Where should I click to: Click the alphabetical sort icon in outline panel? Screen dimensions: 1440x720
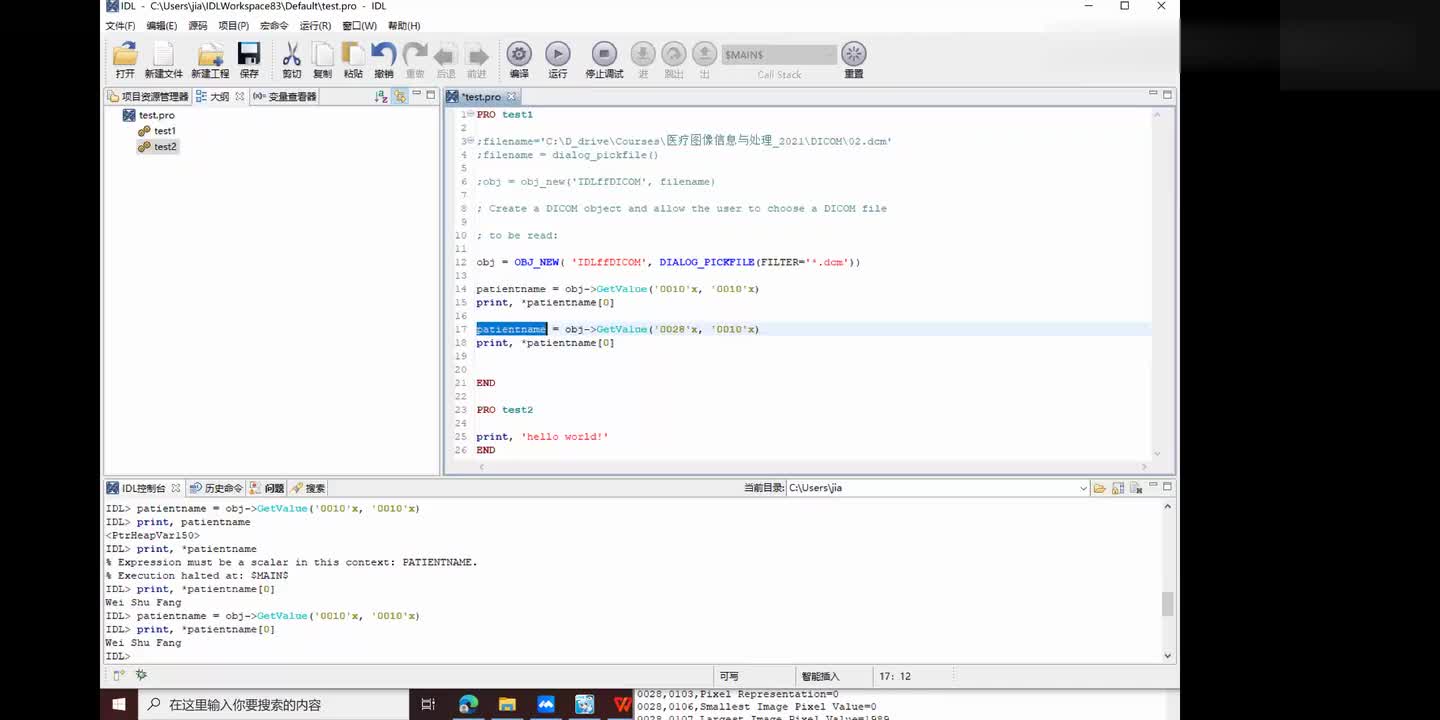point(381,96)
